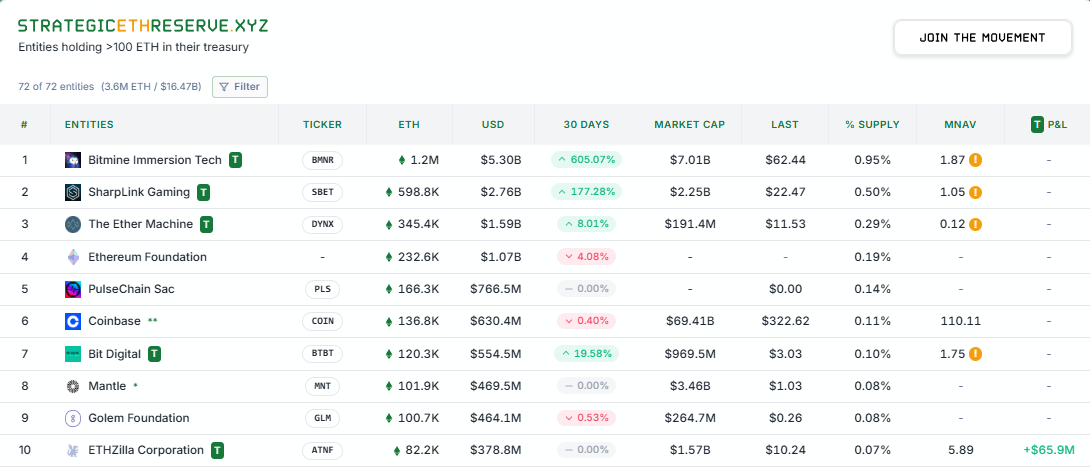1090x470 pixels.
Task: Click the $322.62 last price cell
Action: [785, 321]
